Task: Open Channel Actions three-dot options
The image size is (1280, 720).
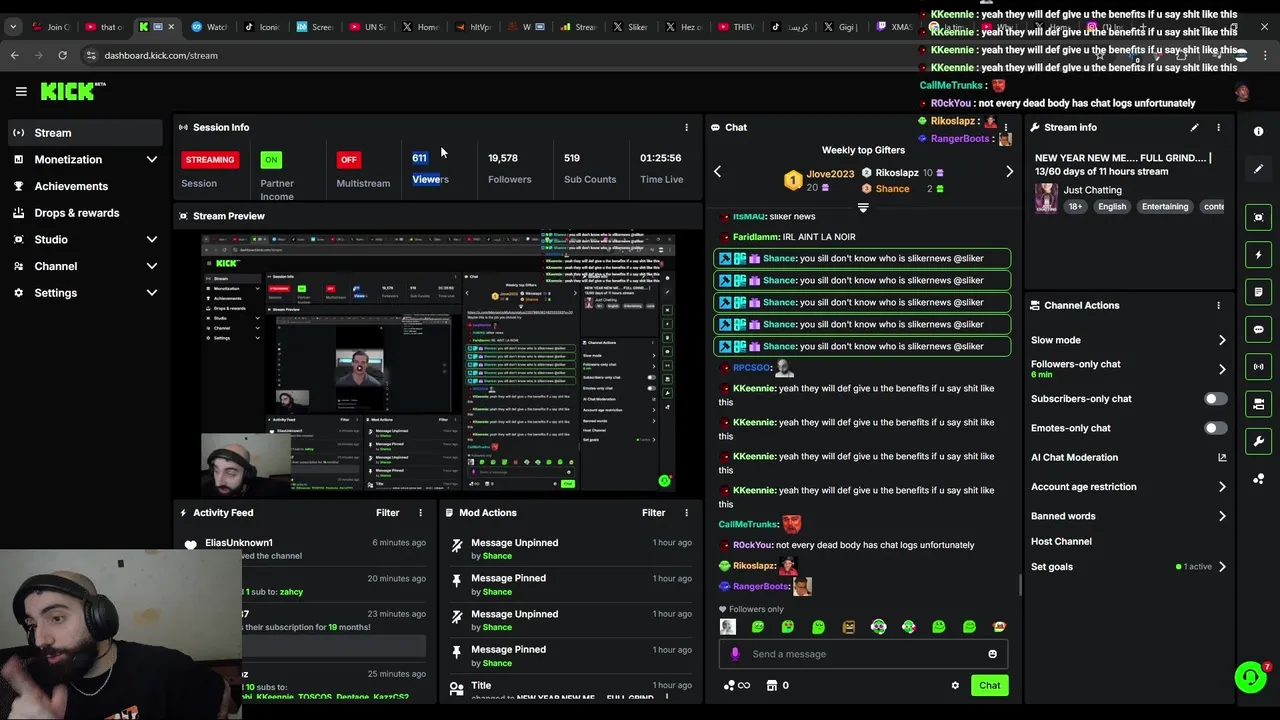Action: coord(1218,305)
